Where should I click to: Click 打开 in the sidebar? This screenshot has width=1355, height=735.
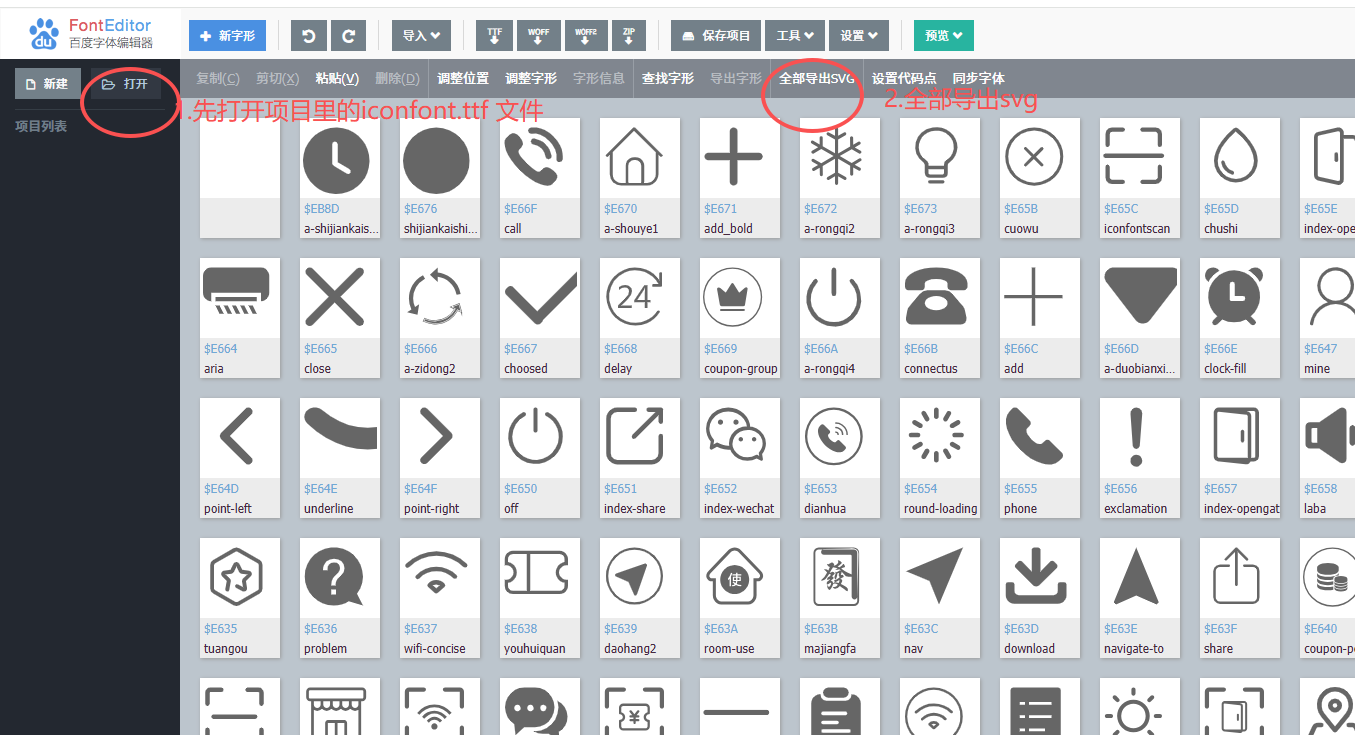pos(125,84)
